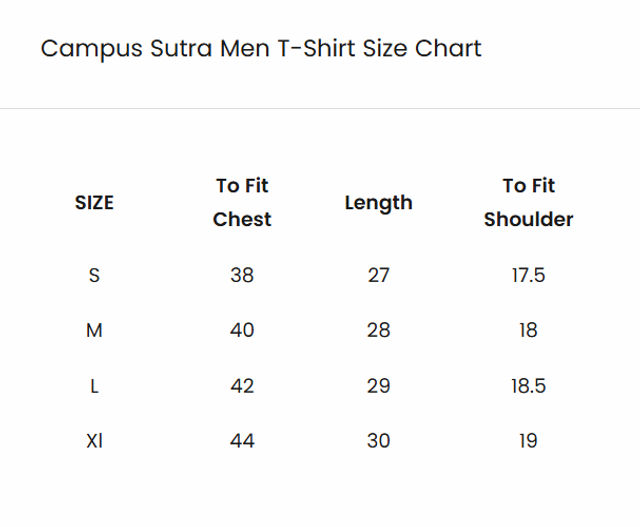Viewport: 640px width, 527px height.
Task: Click length value 29
Action: coord(378,386)
